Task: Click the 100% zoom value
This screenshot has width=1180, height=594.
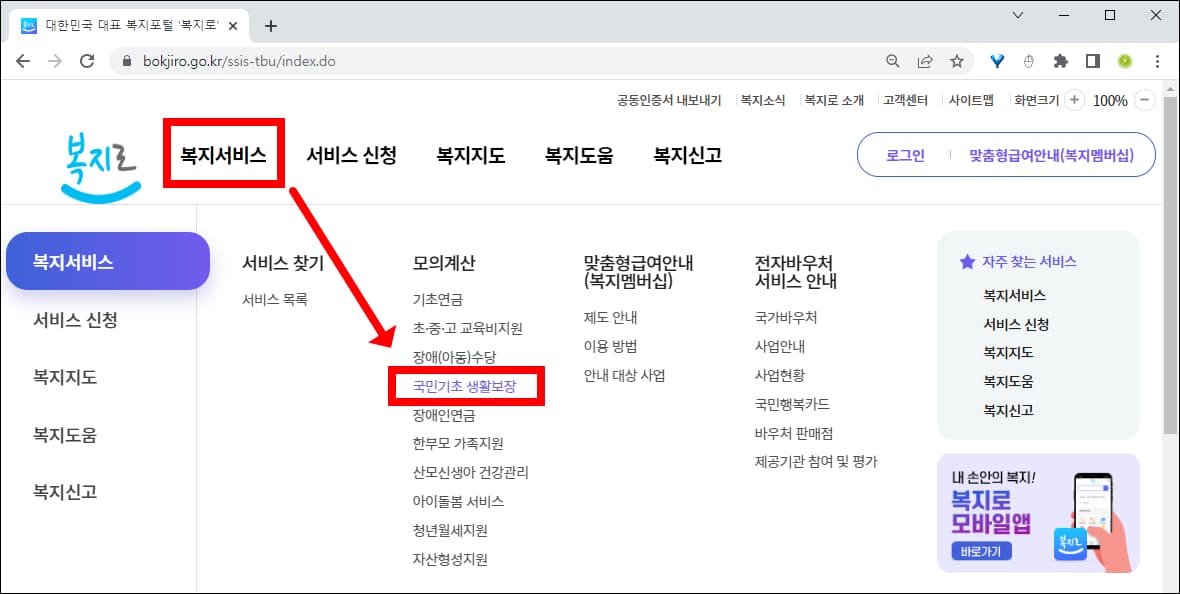Action: click(1110, 101)
